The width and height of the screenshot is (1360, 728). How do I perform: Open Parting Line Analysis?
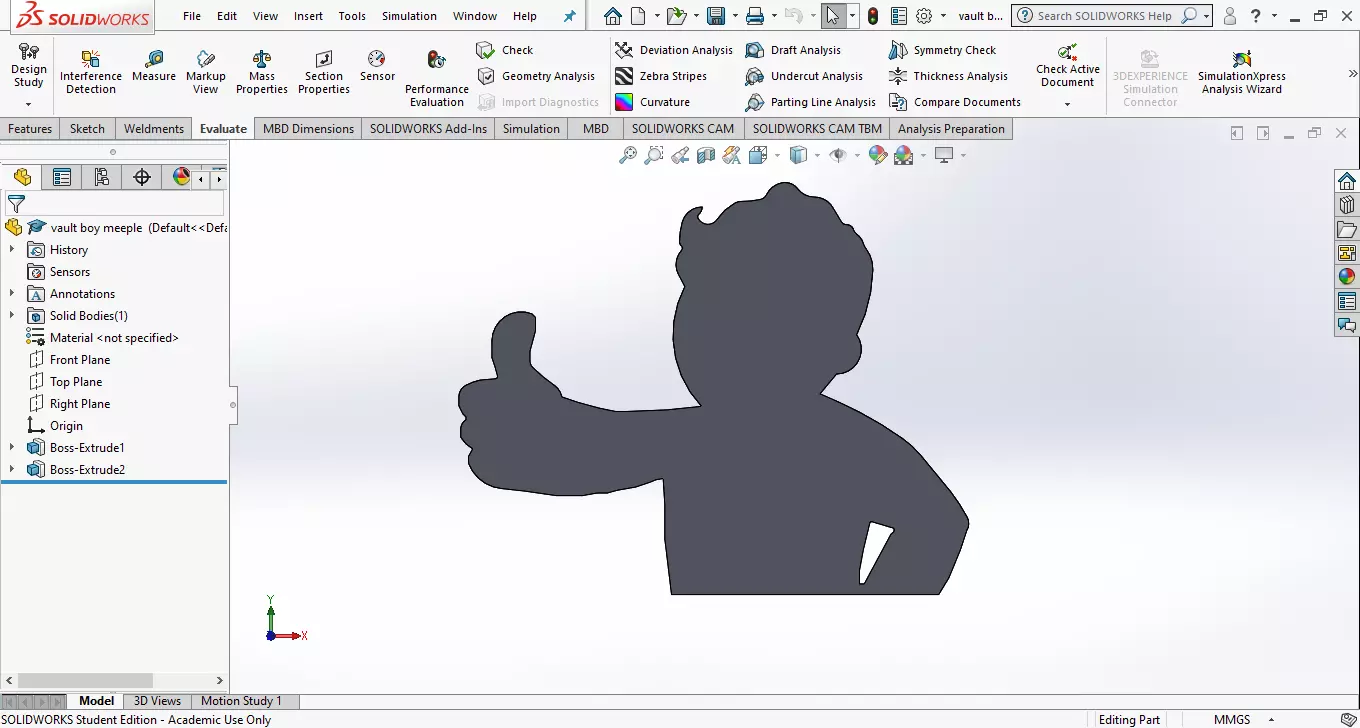click(811, 102)
